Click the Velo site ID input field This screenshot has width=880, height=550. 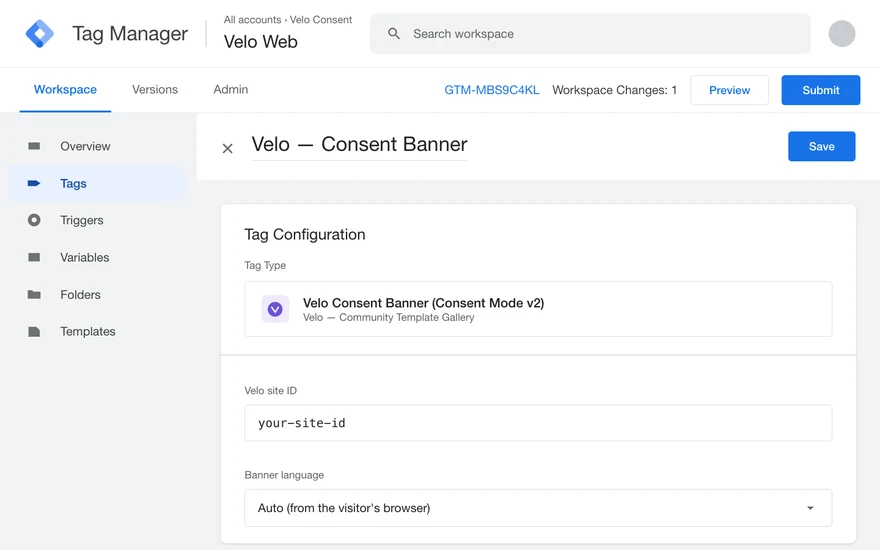(538, 423)
